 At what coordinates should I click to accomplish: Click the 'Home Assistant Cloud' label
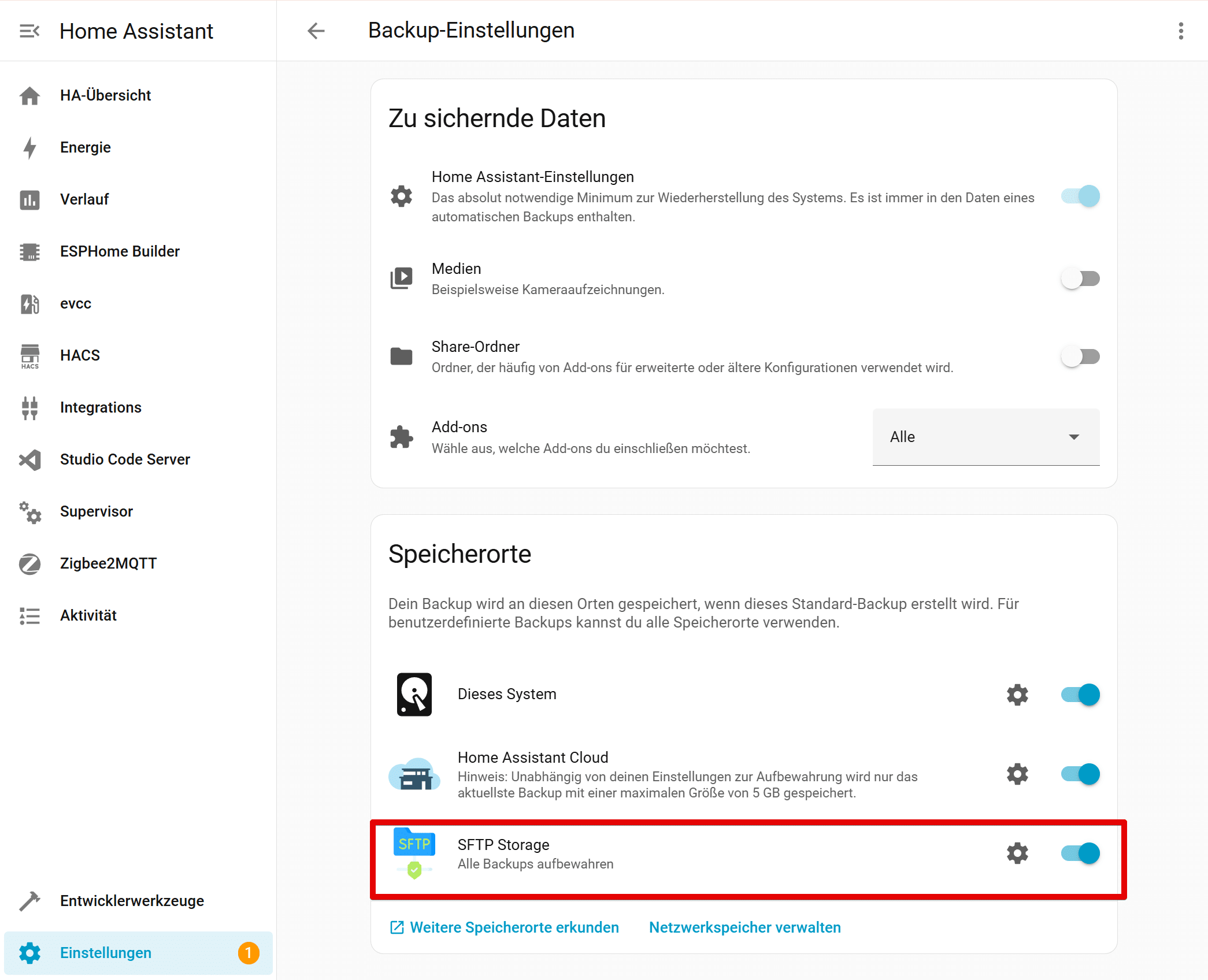click(533, 758)
